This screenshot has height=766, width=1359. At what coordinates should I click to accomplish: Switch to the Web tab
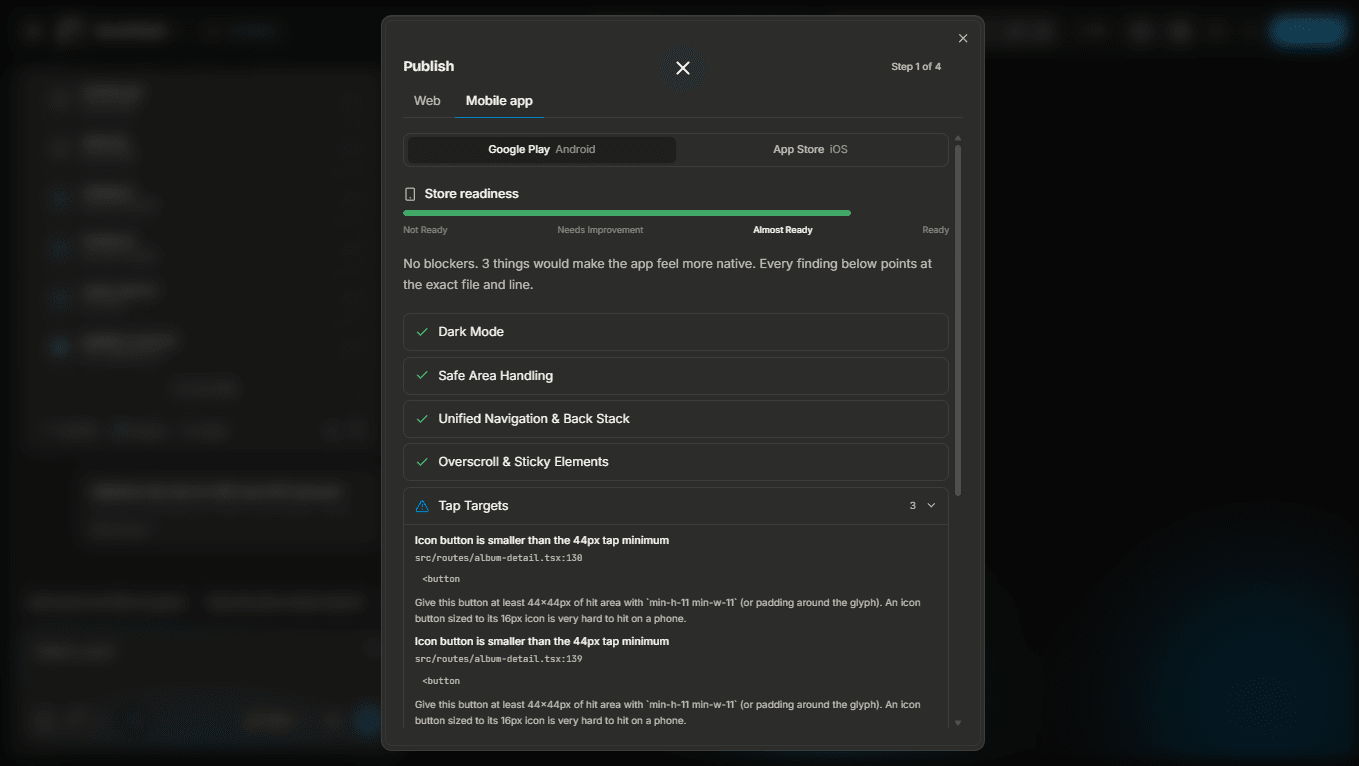pyautogui.click(x=427, y=101)
